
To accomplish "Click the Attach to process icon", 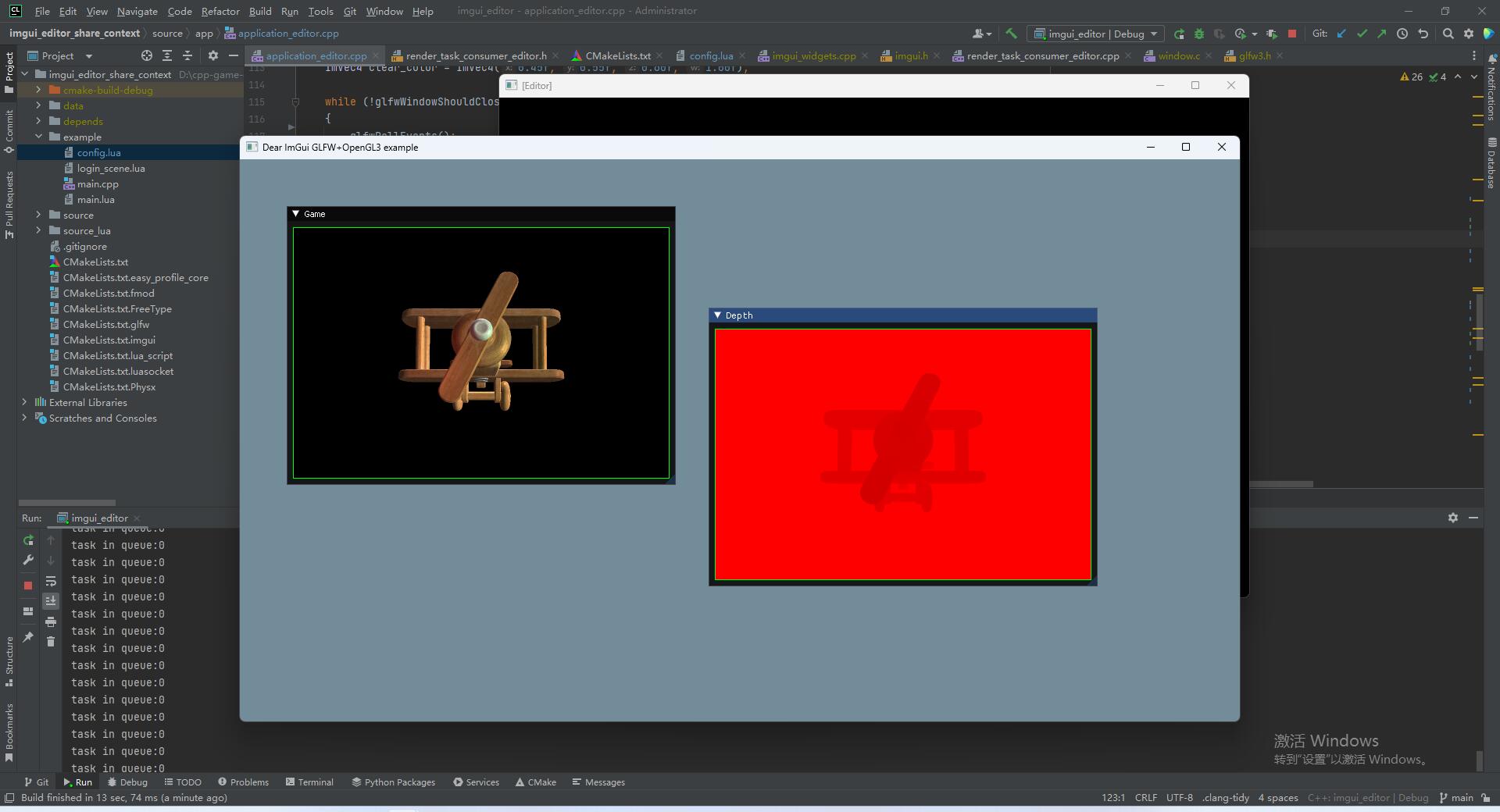I will point(1272,34).
